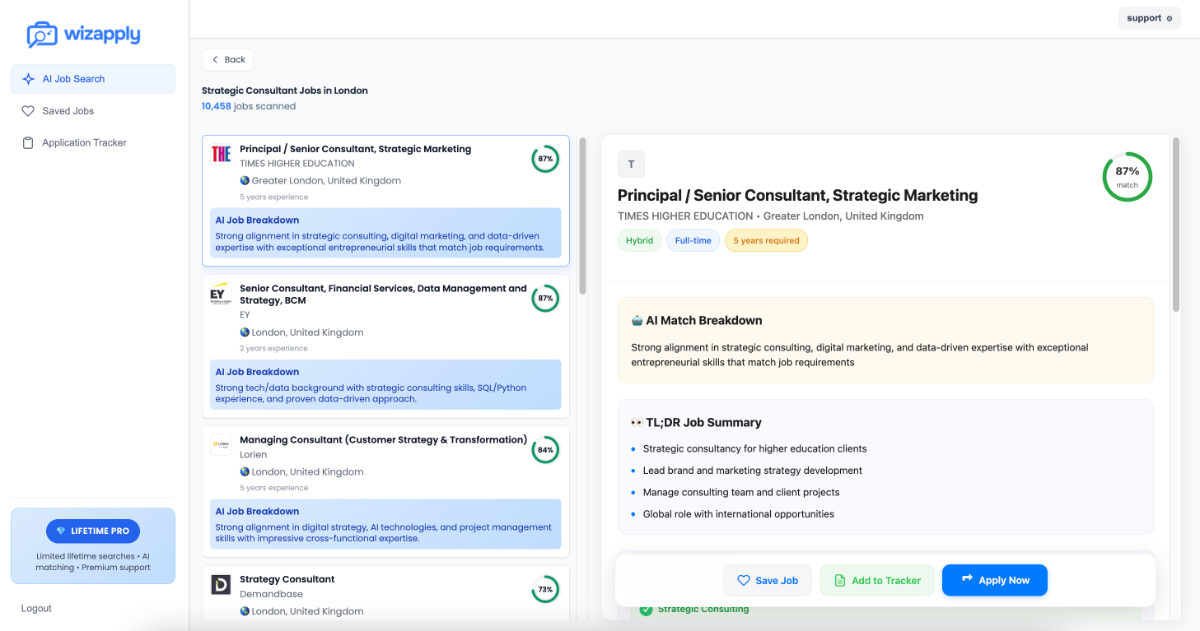This screenshot has width=1200, height=631.
Task: Click the Application Tracker clipboard icon
Action: (28, 143)
